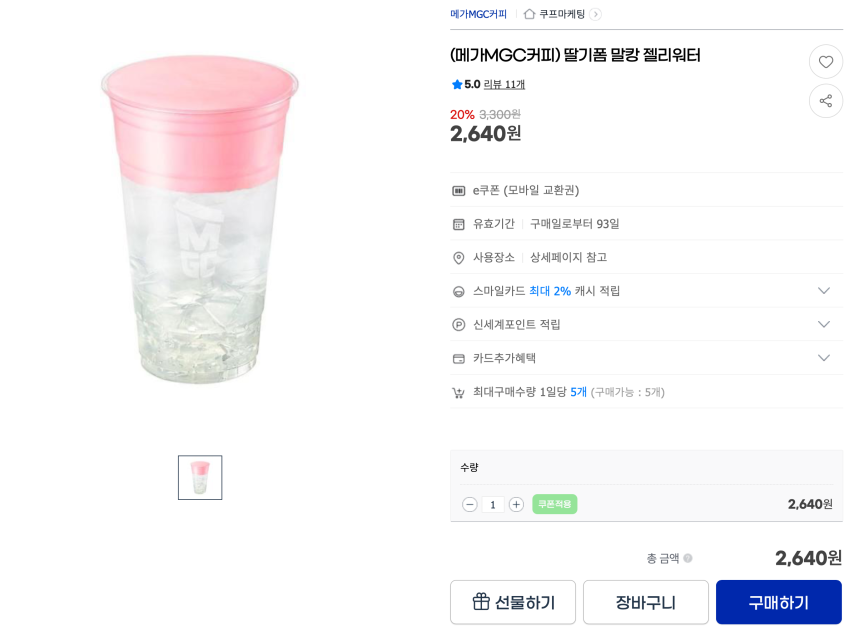Click the share icon
The image size is (849, 635).
click(825, 101)
